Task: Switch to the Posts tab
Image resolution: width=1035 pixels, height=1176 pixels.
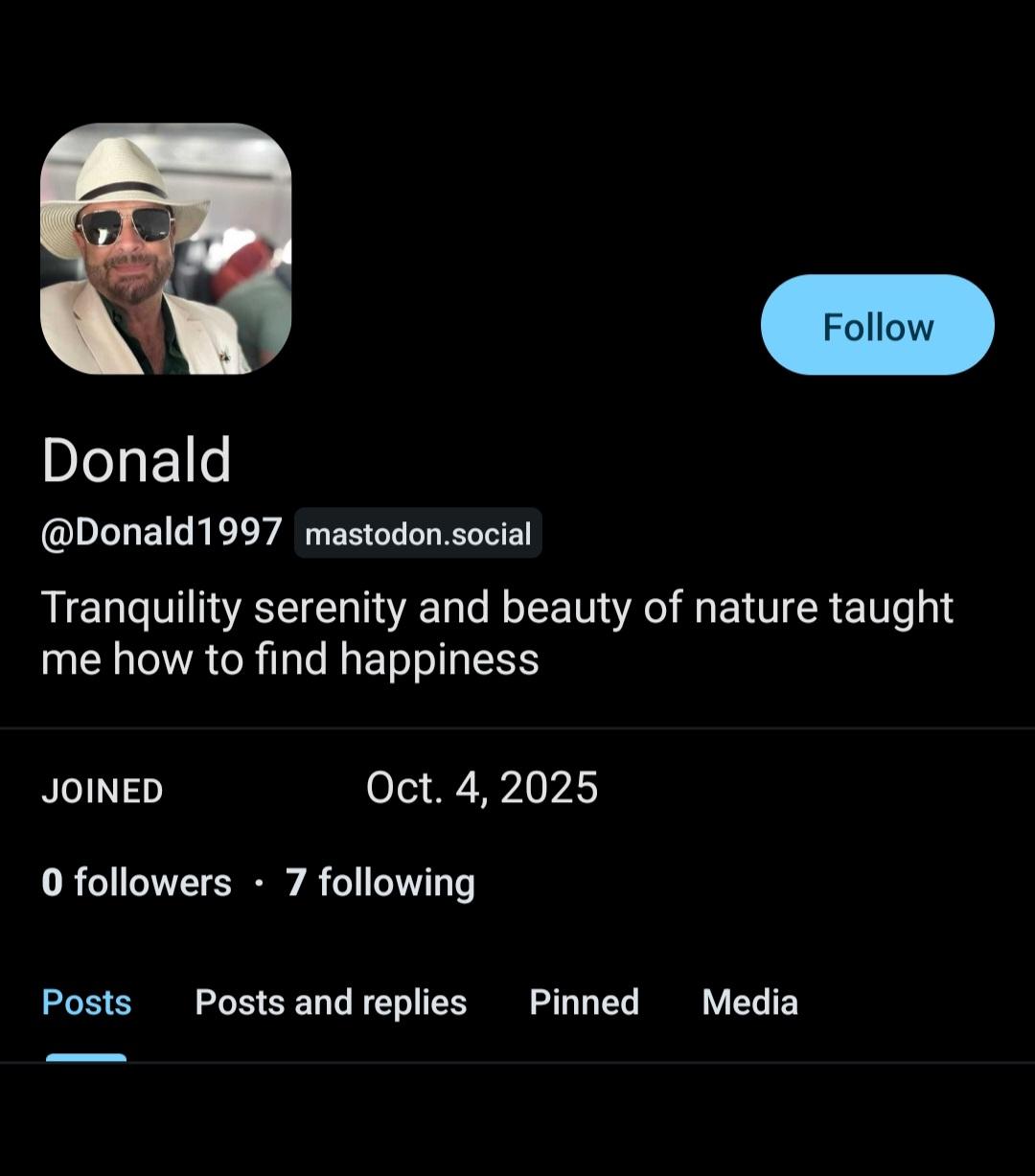Action: click(86, 1003)
